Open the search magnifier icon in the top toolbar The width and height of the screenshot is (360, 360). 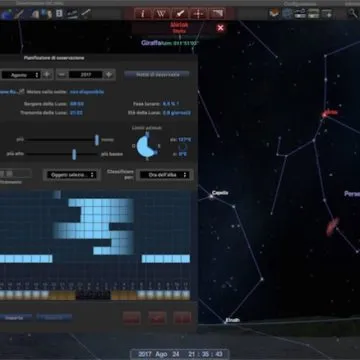[x=353, y=13]
